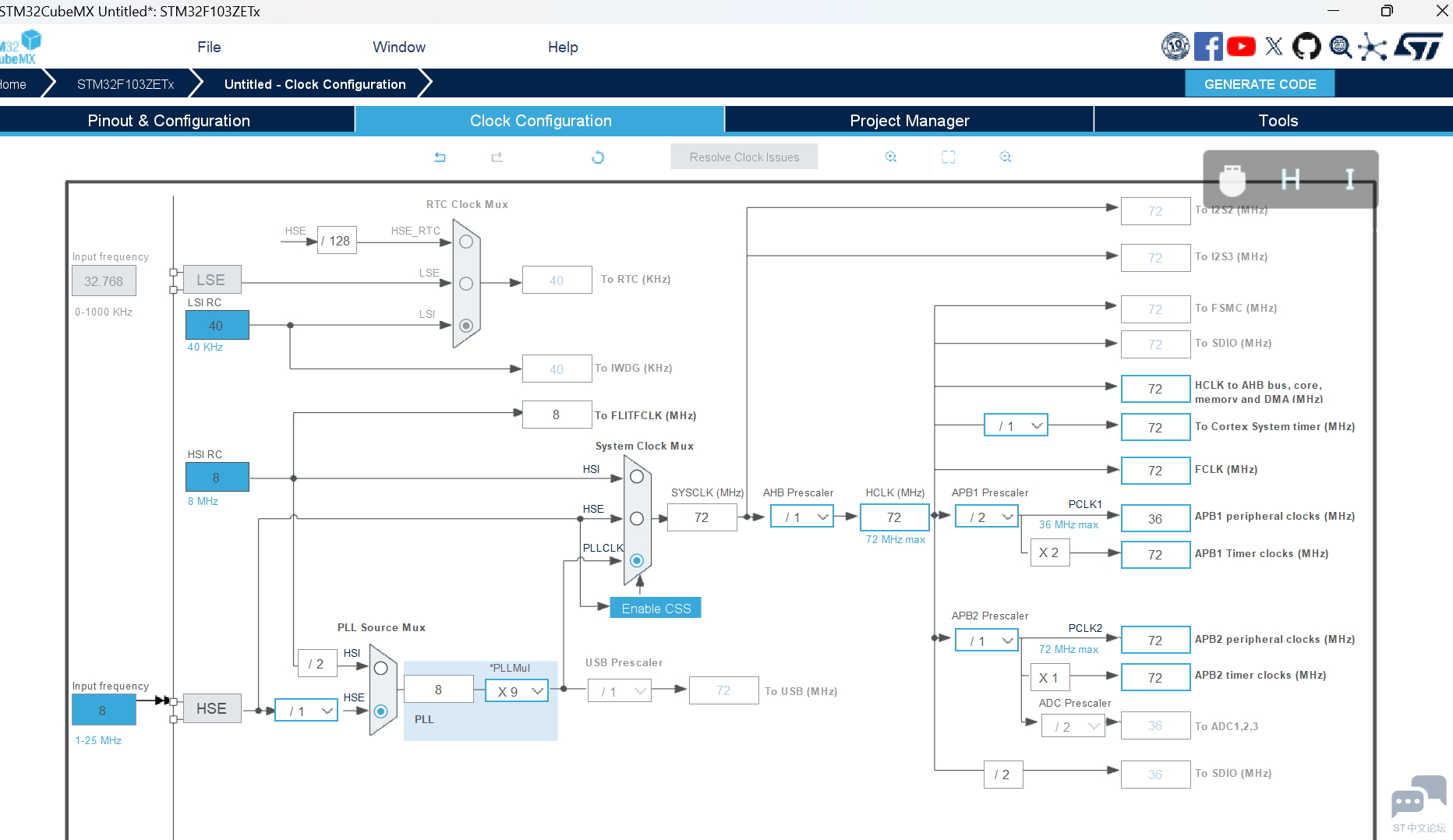Select HSE_RTC as RTC clock source

(466, 242)
